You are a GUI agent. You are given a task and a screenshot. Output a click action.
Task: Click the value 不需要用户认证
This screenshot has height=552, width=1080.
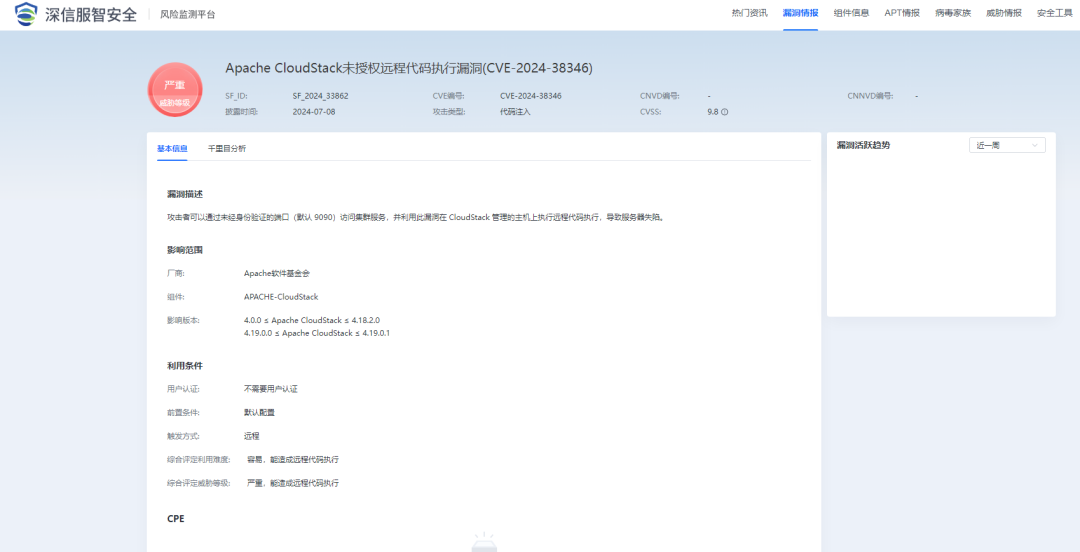(271, 389)
